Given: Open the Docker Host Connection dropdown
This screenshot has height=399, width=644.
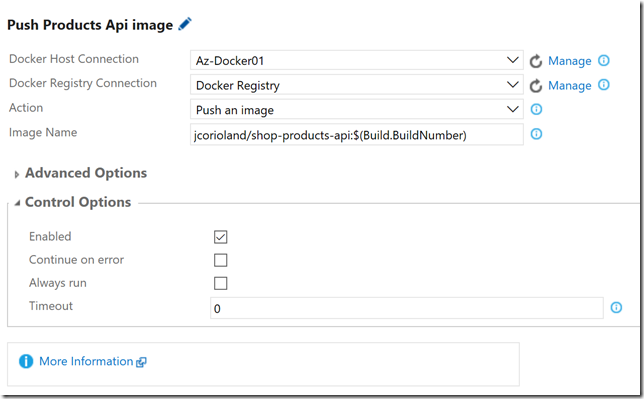Looking at the screenshot, I should tap(356, 60).
